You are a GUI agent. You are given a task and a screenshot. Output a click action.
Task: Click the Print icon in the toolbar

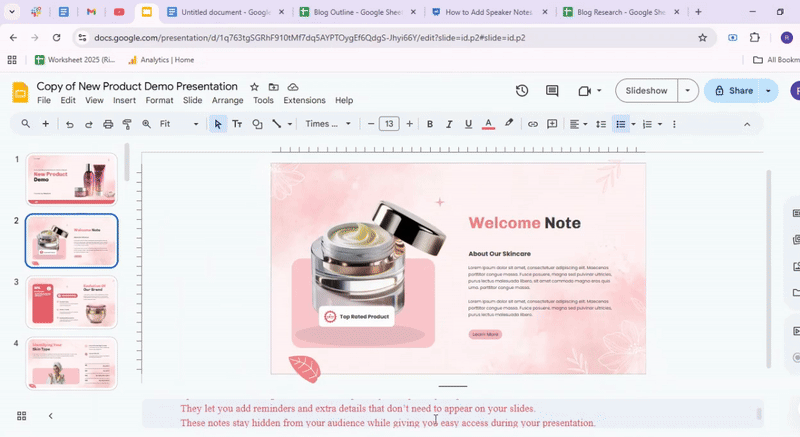point(108,124)
